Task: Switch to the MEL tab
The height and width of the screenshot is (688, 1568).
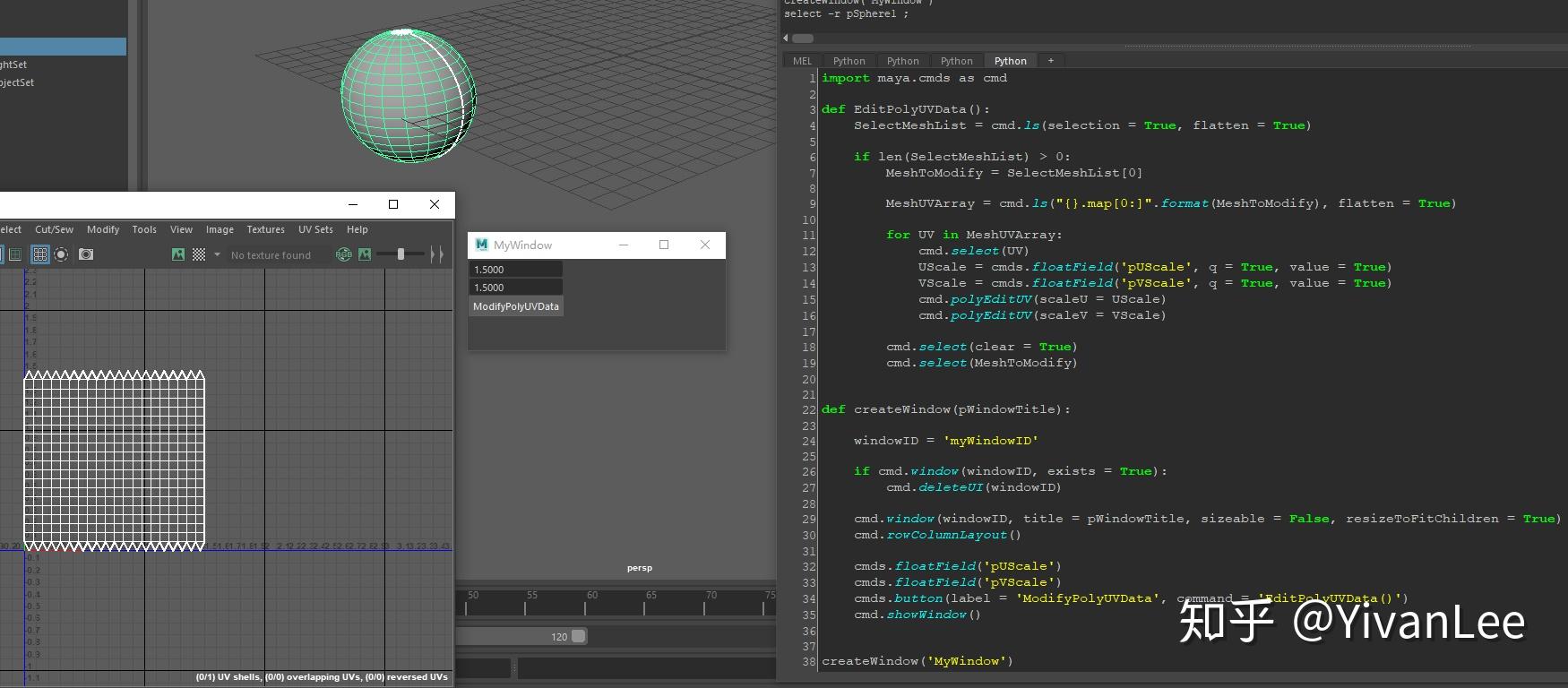Action: (802, 61)
